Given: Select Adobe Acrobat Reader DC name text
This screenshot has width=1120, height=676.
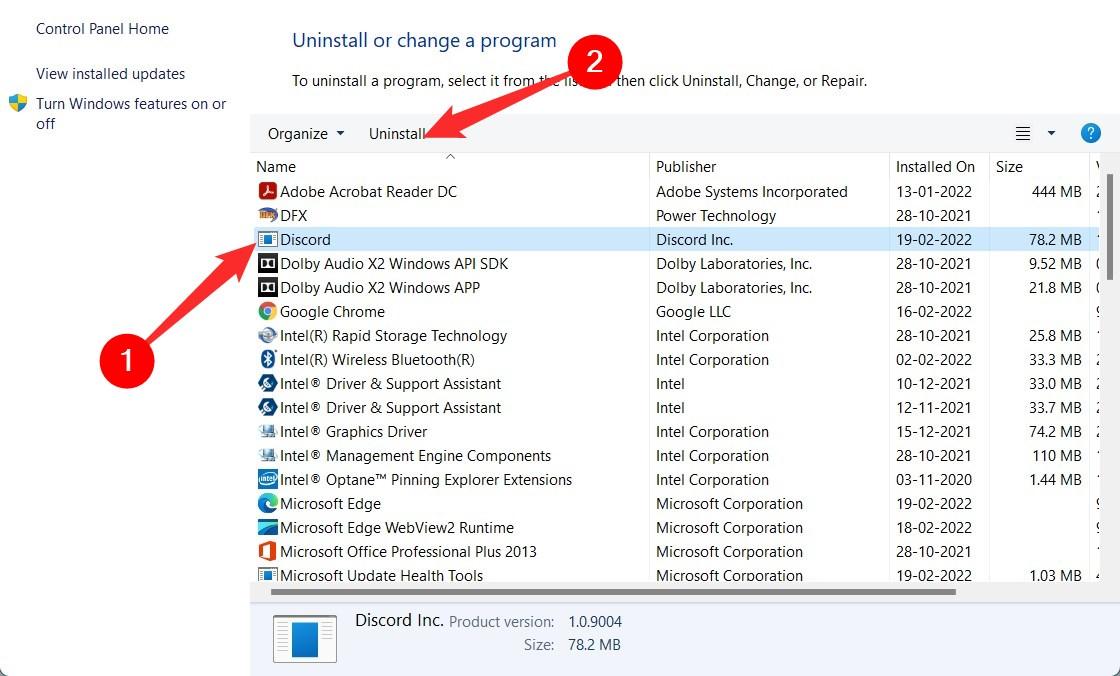Looking at the screenshot, I should coord(368,192).
